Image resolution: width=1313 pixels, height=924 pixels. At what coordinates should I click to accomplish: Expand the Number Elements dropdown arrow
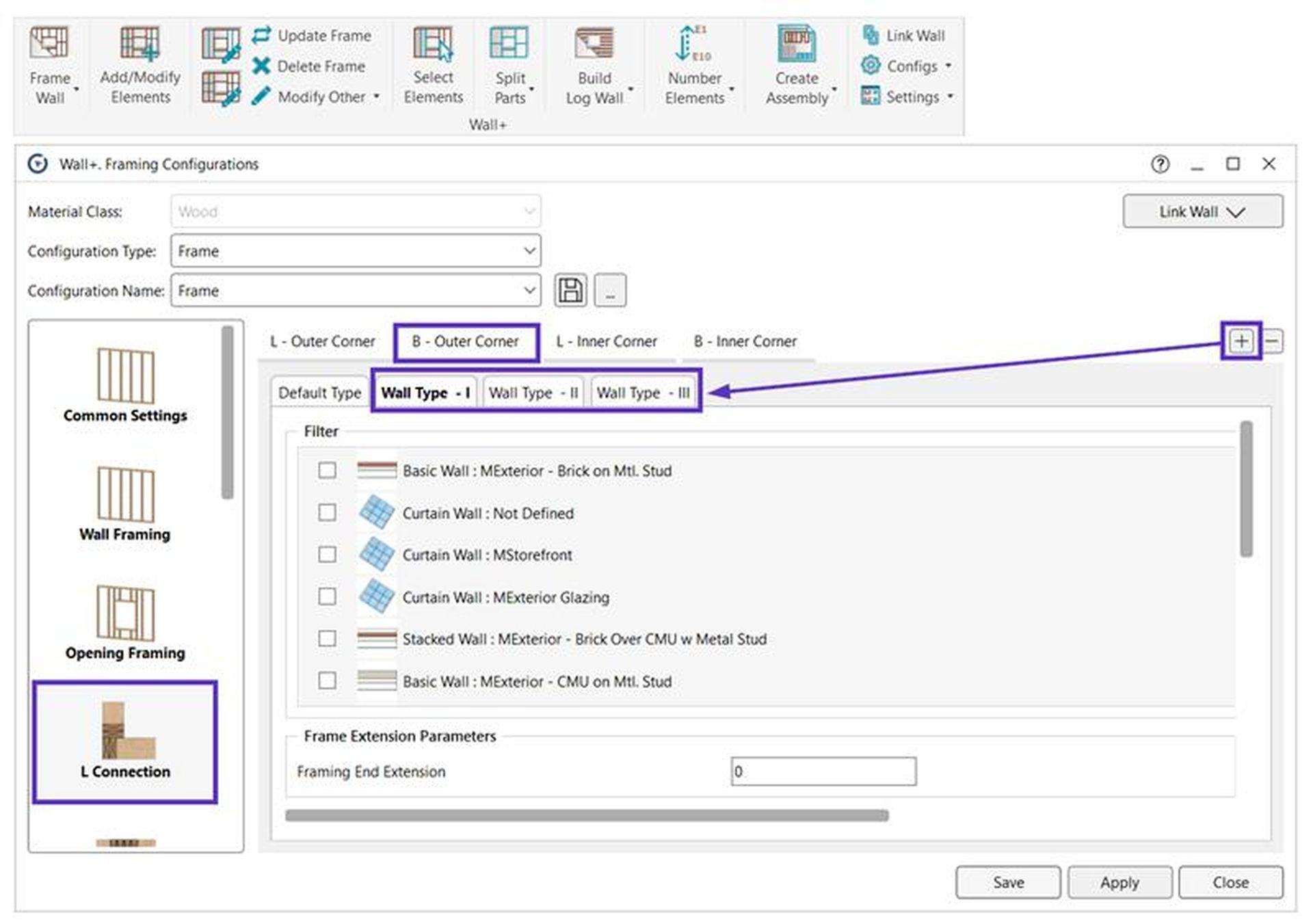coord(732,89)
